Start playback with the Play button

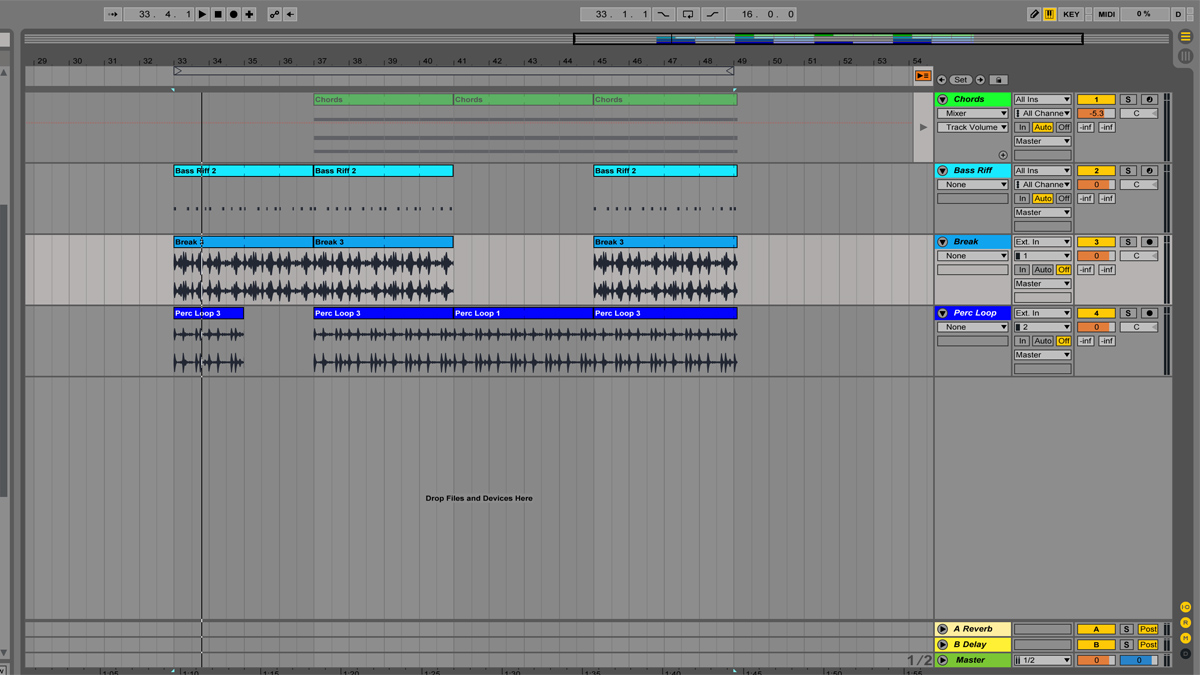point(203,14)
